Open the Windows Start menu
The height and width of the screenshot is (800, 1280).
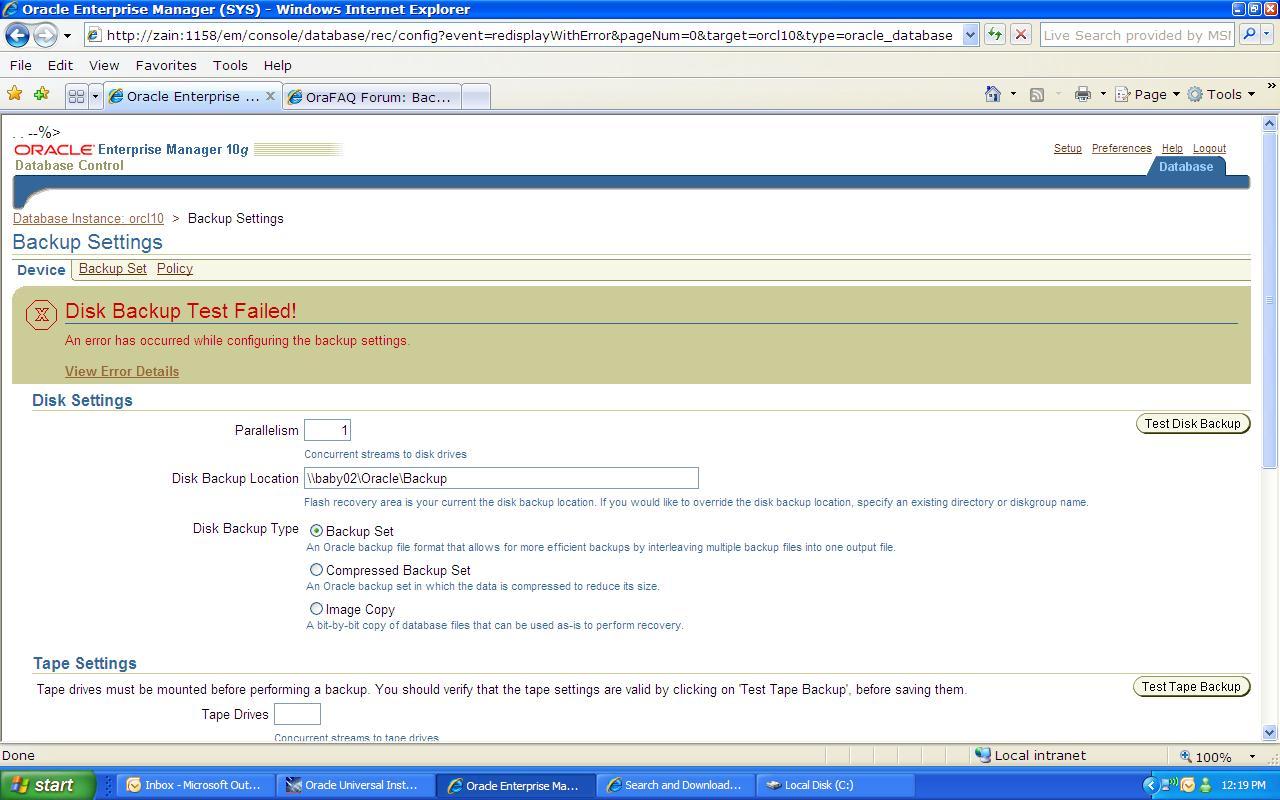tap(47, 785)
